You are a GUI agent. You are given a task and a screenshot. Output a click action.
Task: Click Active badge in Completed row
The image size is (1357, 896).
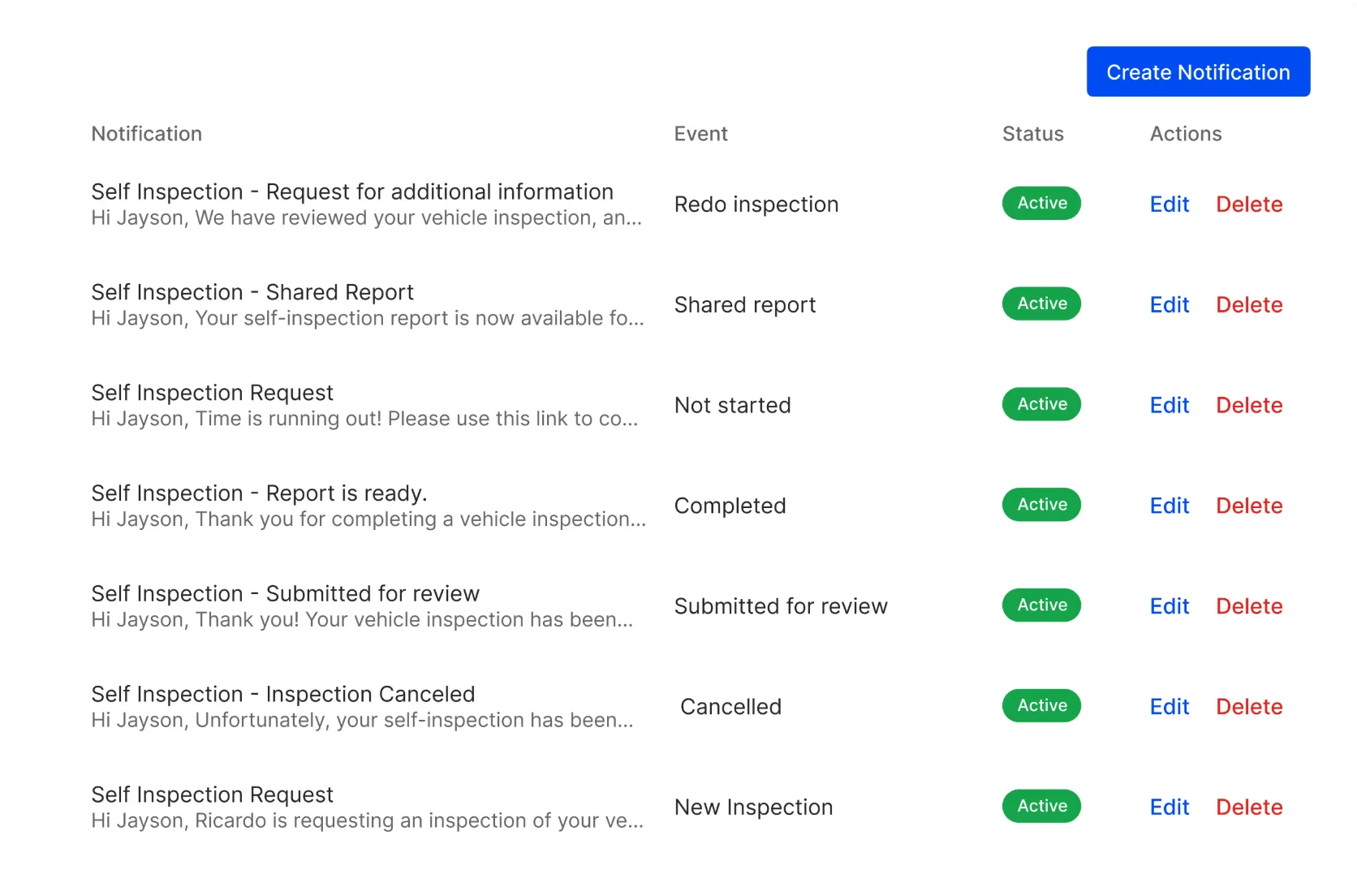(1041, 505)
